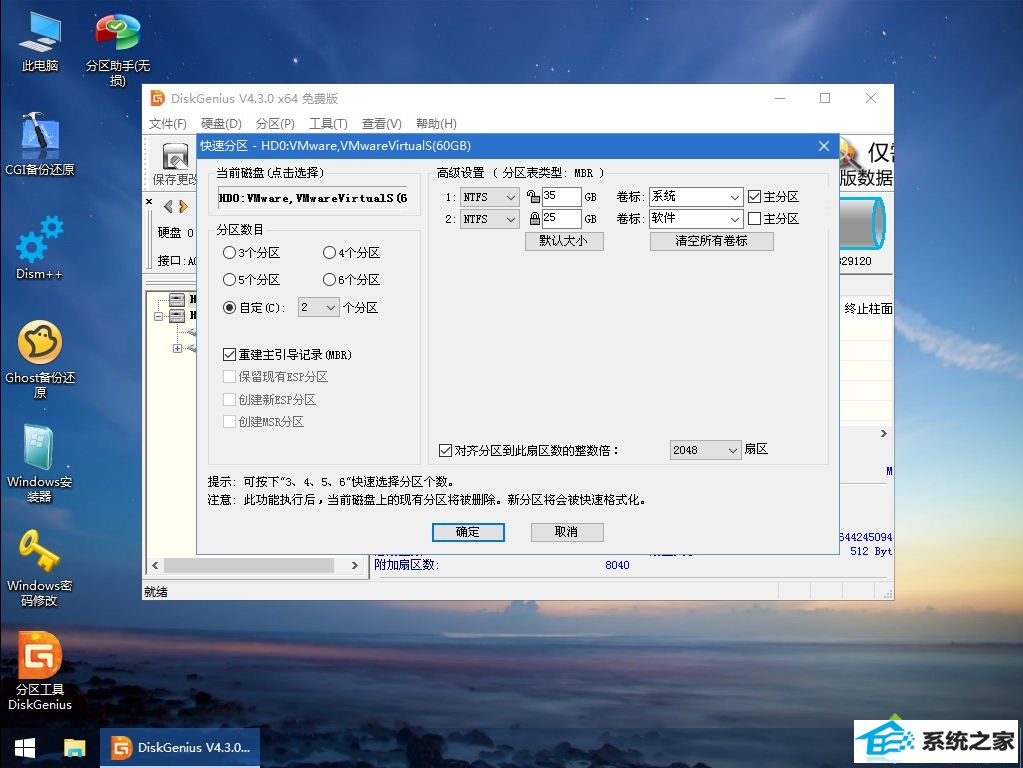
Task: Maximize the DiskGenius window
Action: click(825, 99)
